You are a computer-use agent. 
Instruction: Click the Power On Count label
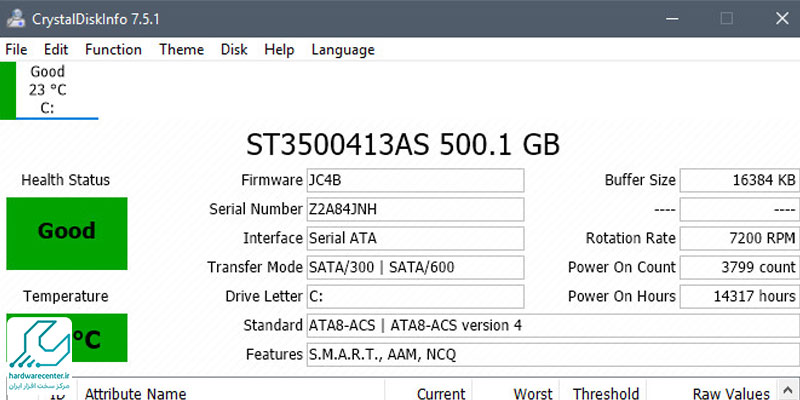[x=622, y=267]
